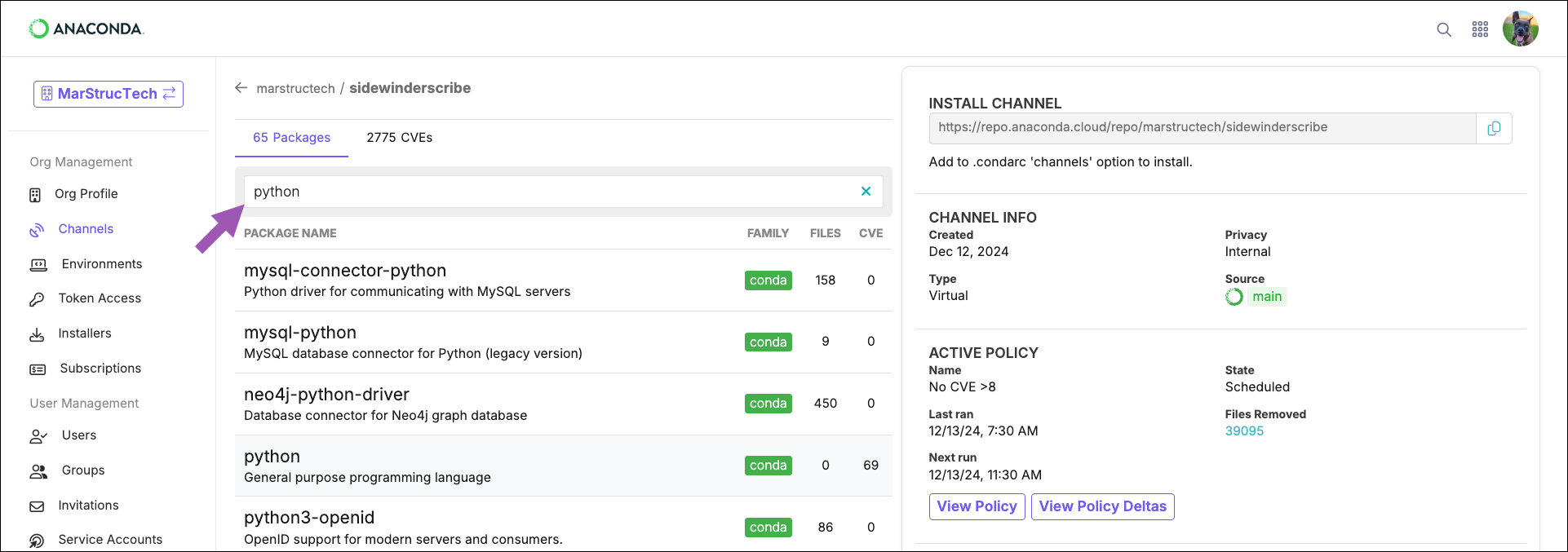Click conda badge for neo4j-python-driver

tap(768, 404)
